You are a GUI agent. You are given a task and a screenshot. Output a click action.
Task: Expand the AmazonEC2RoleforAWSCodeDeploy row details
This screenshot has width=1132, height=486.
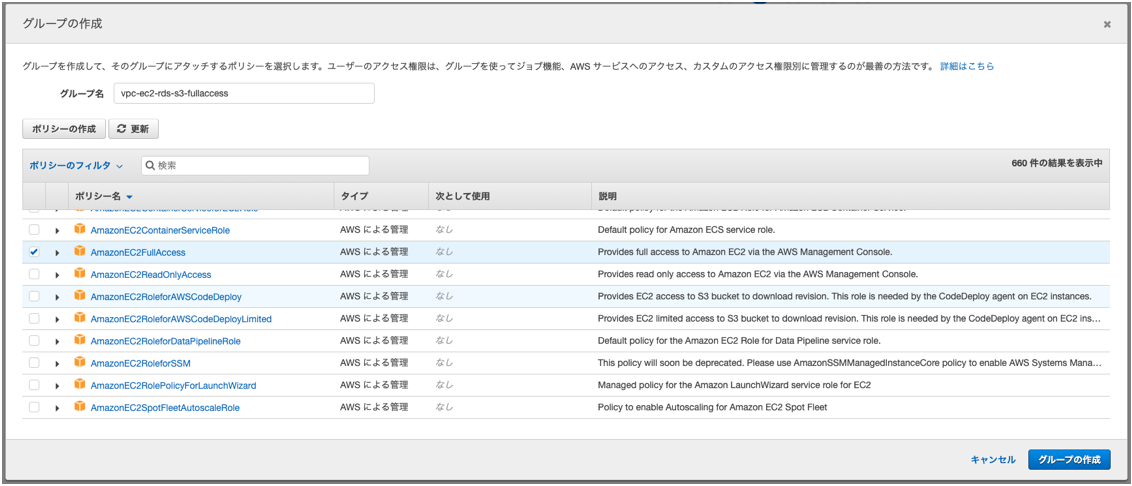tap(57, 298)
